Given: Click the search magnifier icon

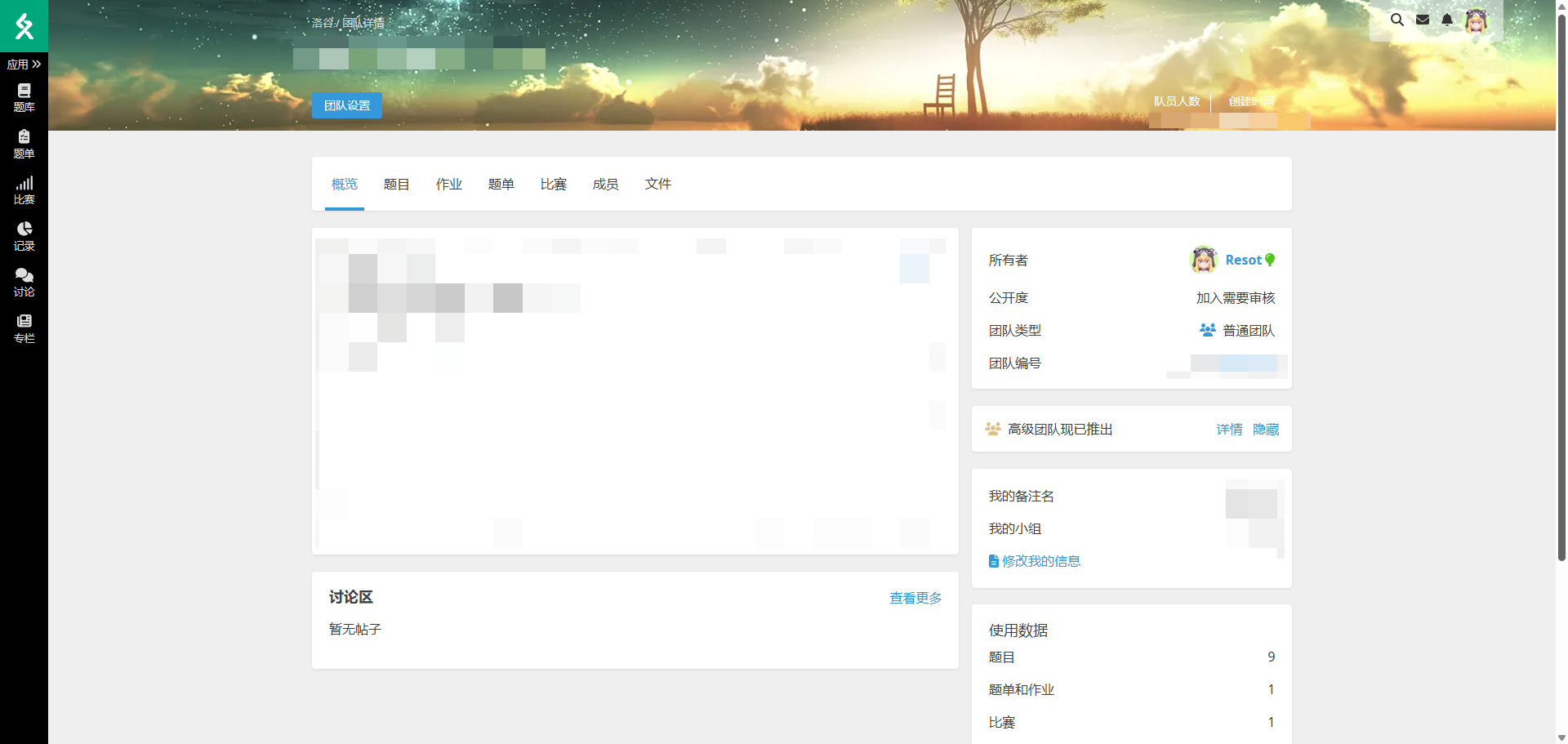Looking at the screenshot, I should click(x=1397, y=19).
